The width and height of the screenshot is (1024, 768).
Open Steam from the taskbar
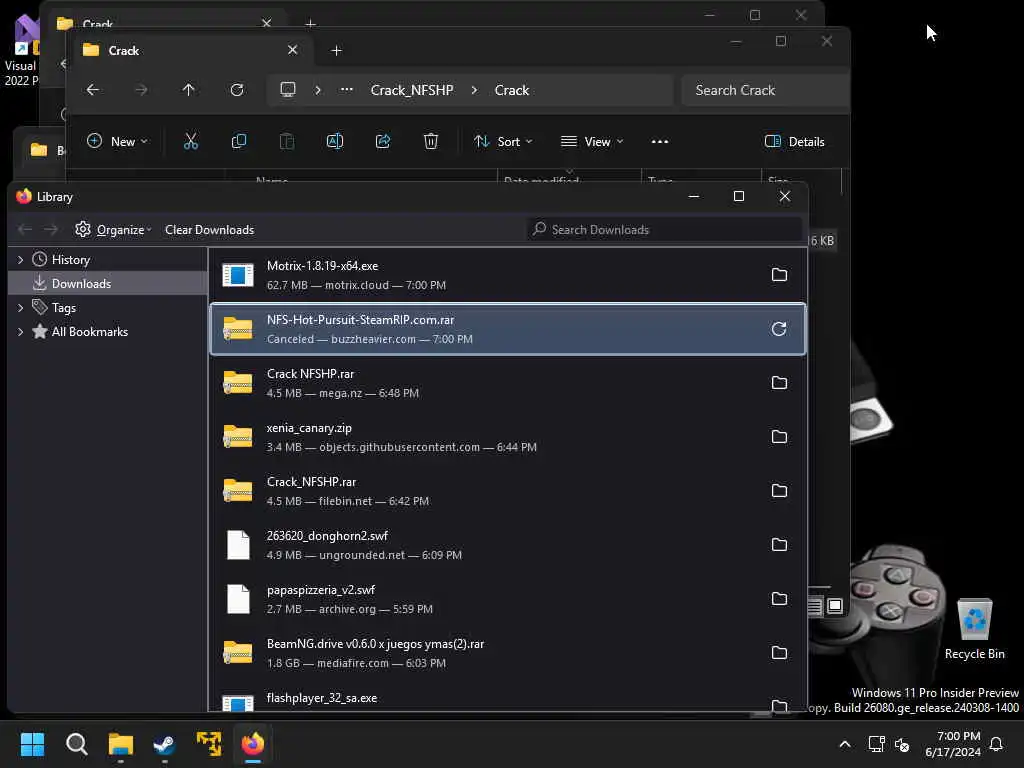(164, 744)
